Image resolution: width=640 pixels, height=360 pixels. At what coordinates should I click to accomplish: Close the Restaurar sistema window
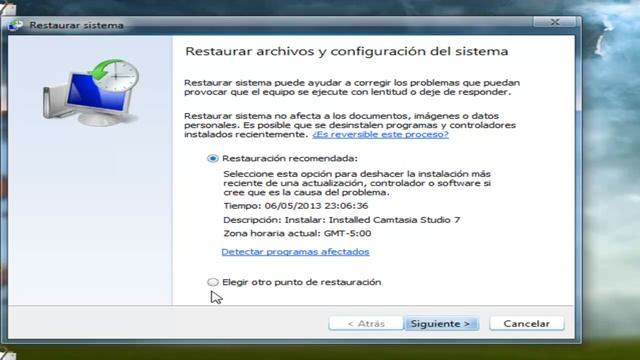(555, 22)
